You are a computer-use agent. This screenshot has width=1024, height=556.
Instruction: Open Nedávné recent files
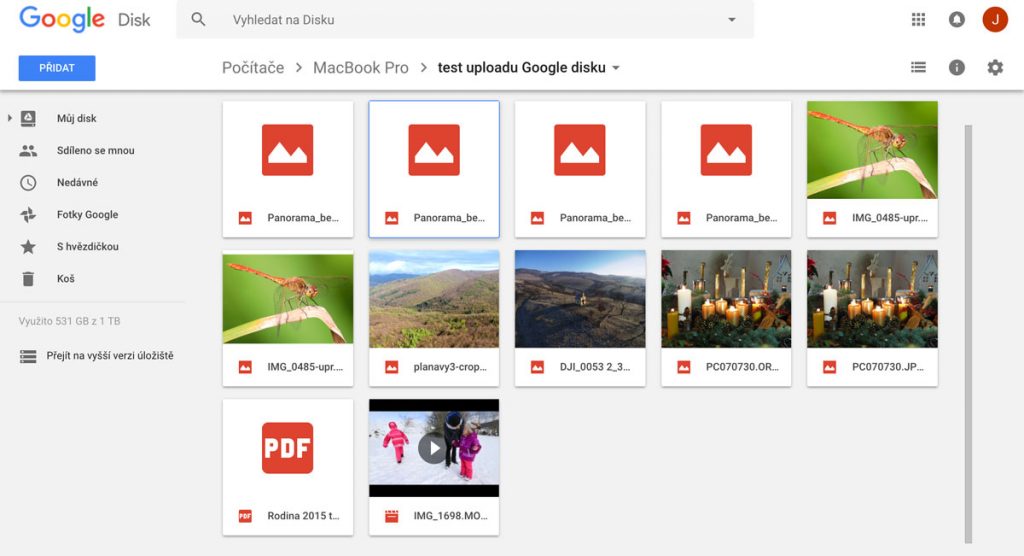point(77,183)
